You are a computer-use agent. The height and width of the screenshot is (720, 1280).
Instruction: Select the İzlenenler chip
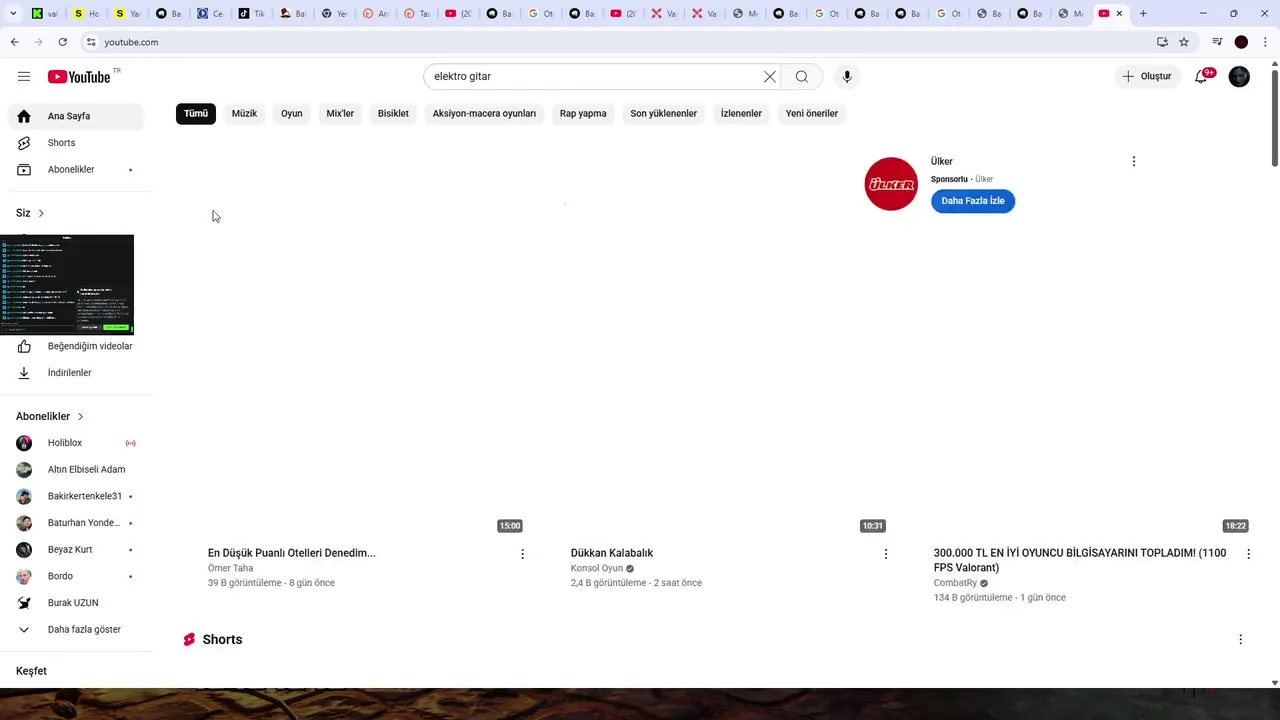[741, 114]
